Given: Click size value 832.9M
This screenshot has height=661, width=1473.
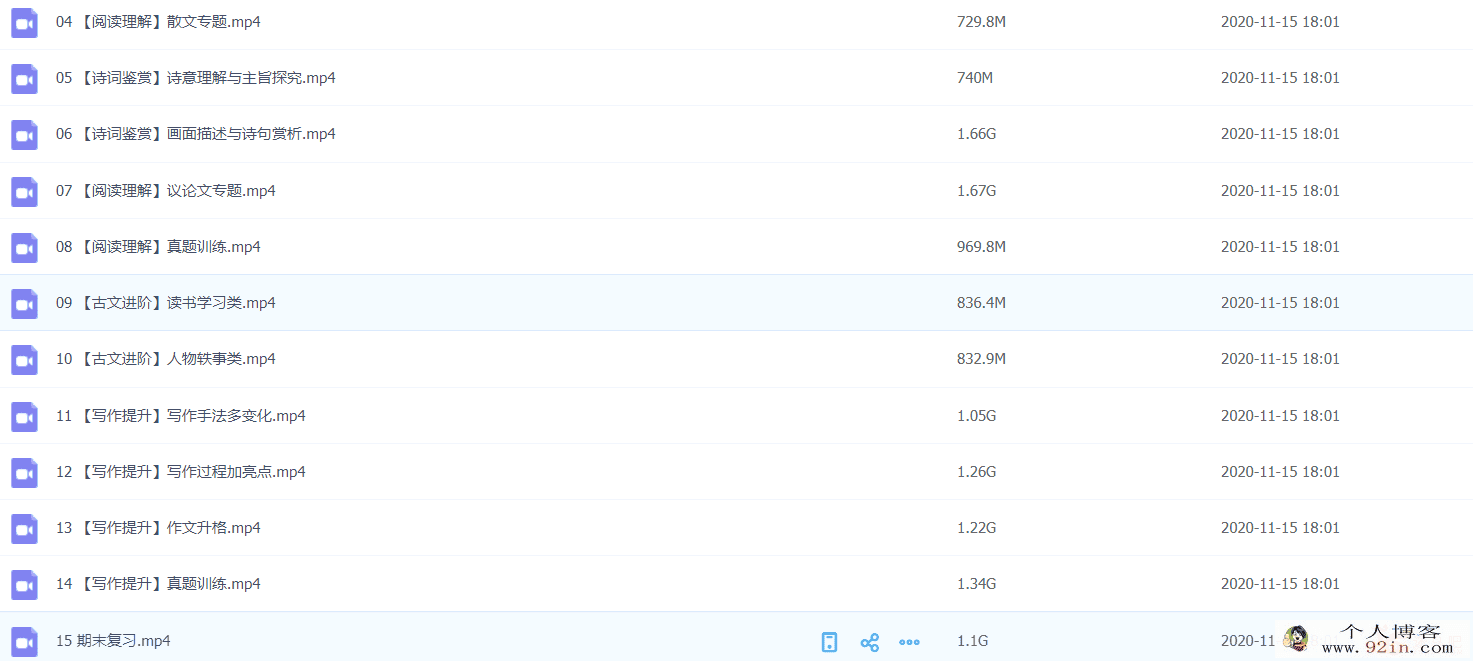Looking at the screenshot, I should coord(981,358).
